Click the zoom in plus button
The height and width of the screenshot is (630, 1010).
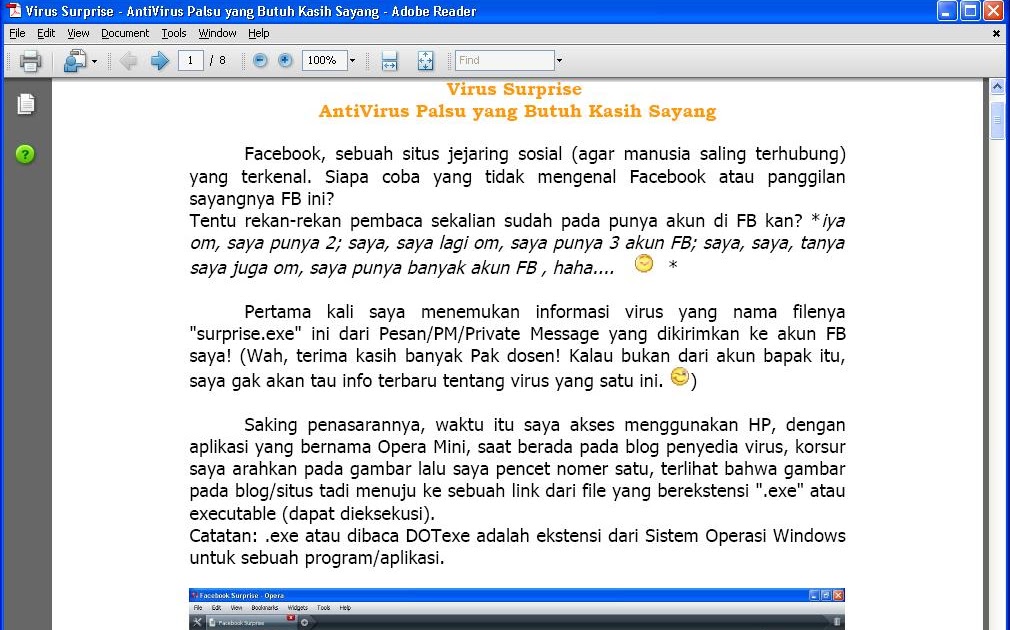point(285,61)
